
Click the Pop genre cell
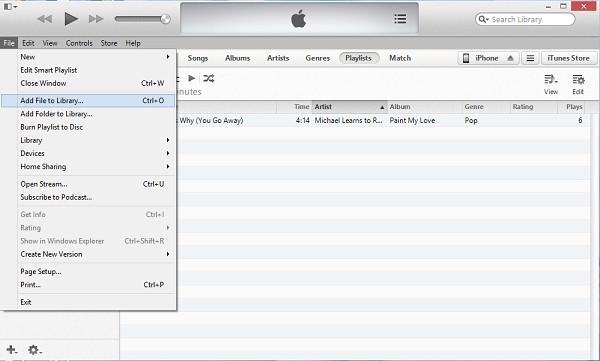tap(471, 120)
